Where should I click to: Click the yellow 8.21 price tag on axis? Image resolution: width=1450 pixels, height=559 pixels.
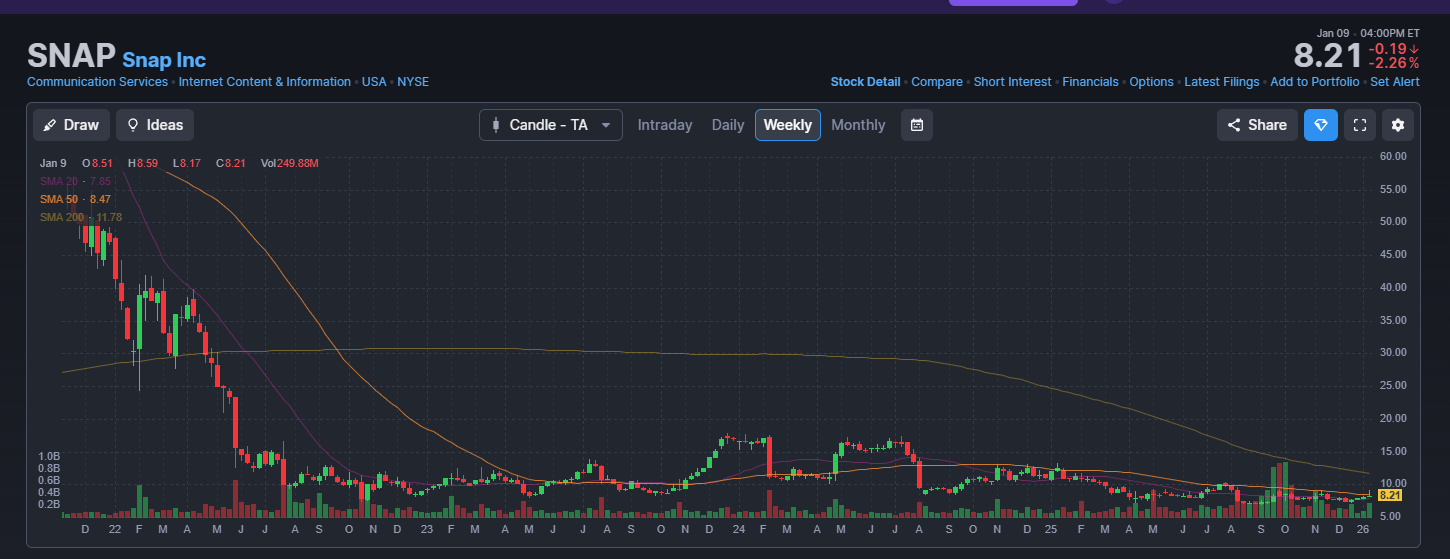(x=1392, y=495)
